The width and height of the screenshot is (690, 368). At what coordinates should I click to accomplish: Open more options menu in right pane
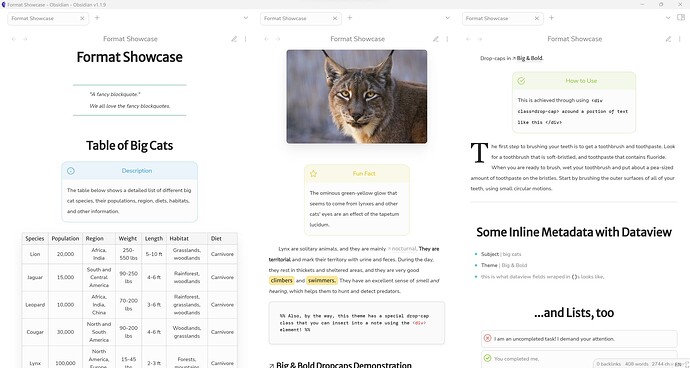680,39
